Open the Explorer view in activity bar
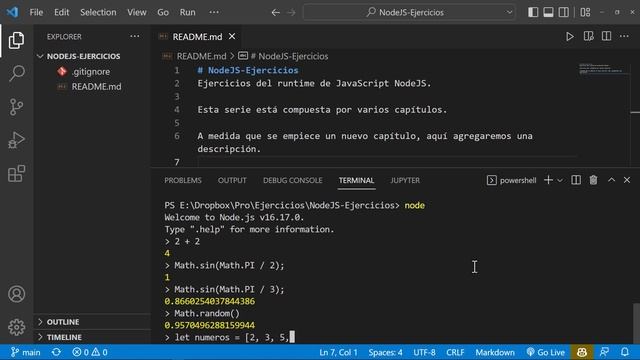 (x=16, y=40)
